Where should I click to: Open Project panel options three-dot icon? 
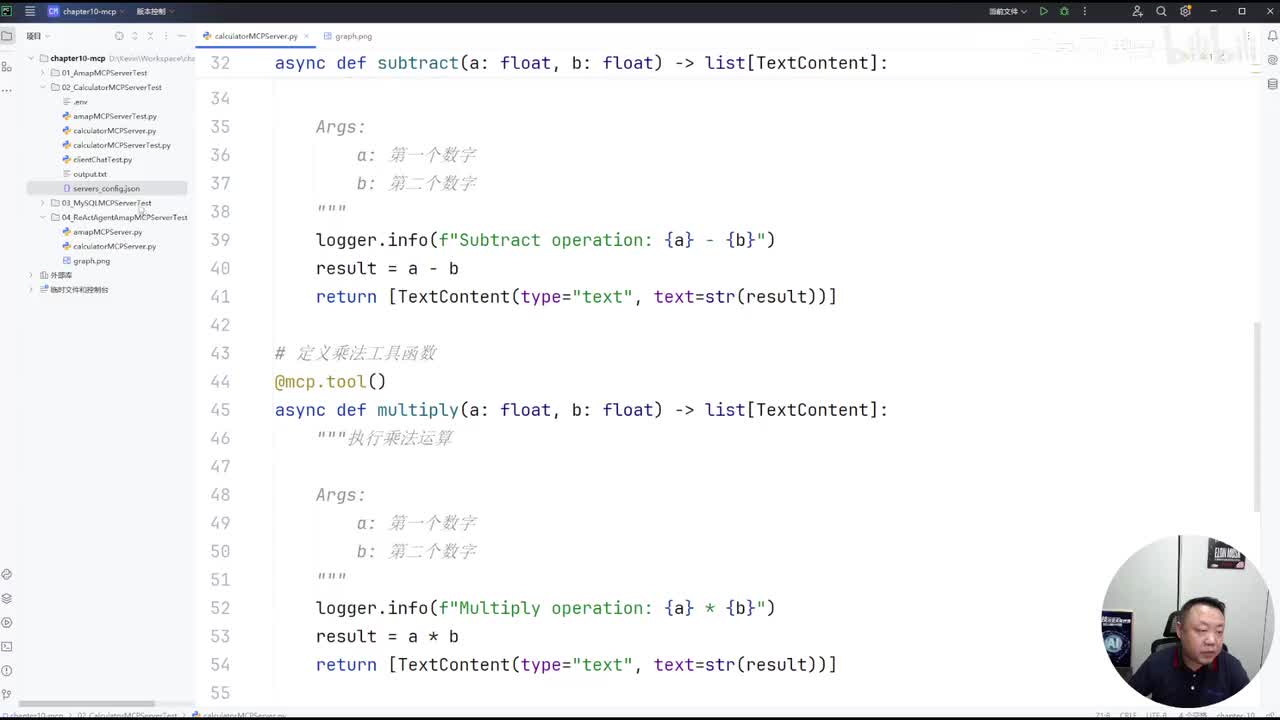coord(167,36)
